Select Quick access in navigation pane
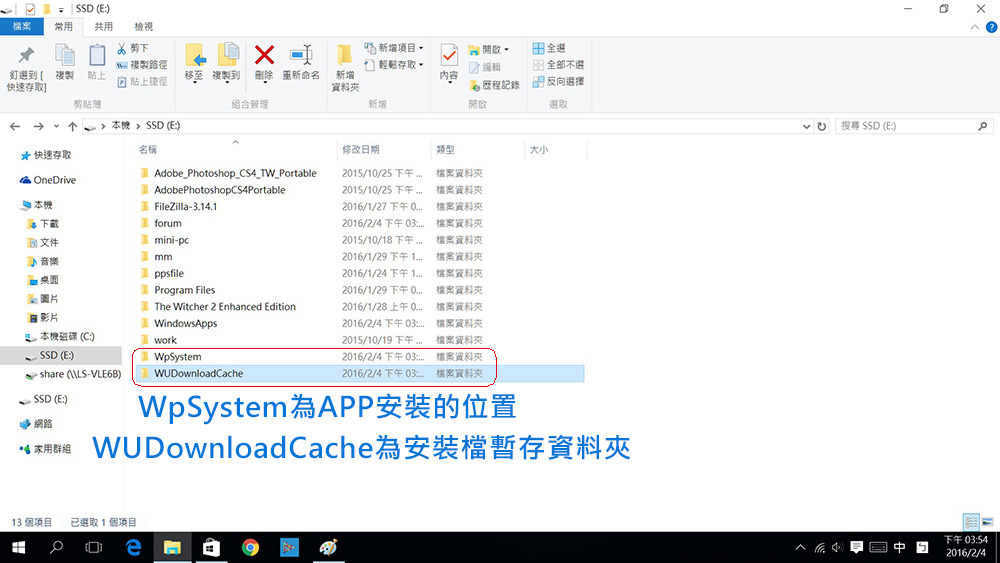1000x563 pixels. (46, 155)
